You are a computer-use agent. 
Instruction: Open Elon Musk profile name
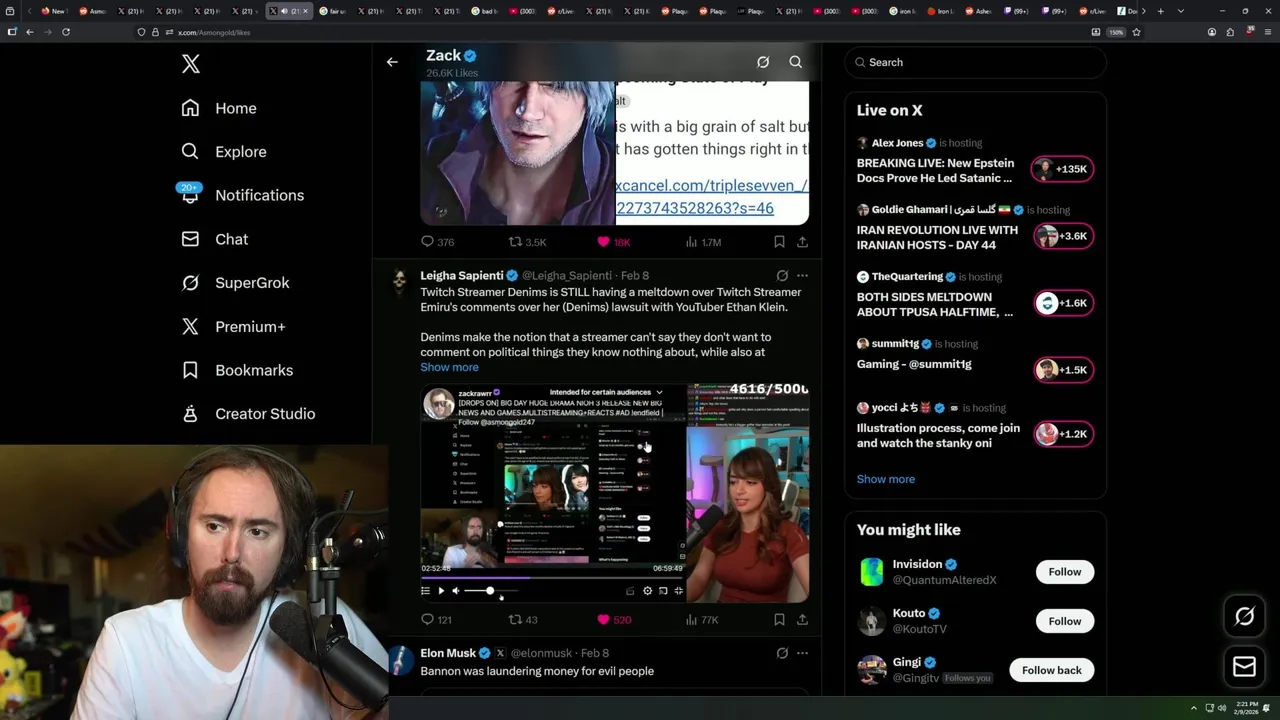[448, 653]
